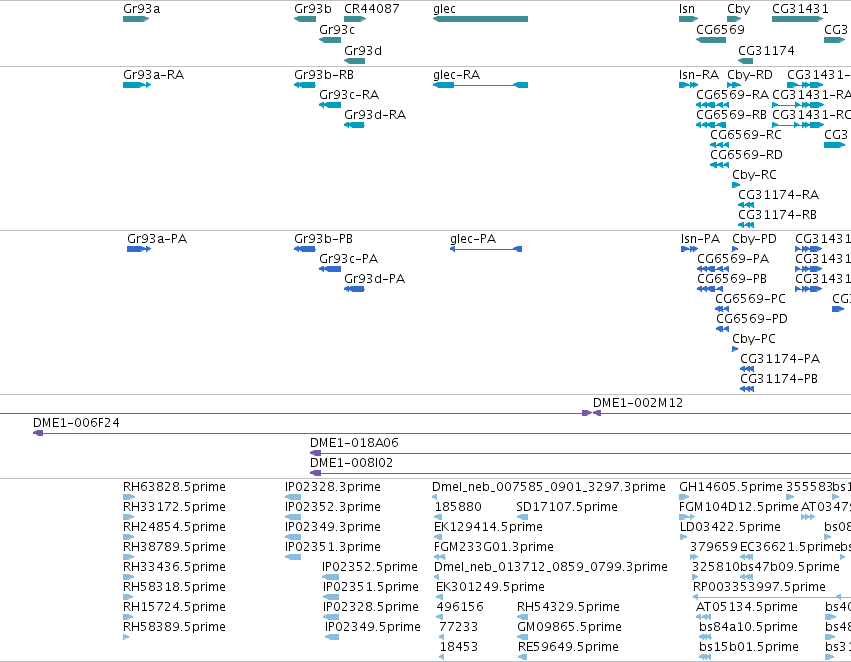
Task: Select protein Isn-PA
Action: 689,249
